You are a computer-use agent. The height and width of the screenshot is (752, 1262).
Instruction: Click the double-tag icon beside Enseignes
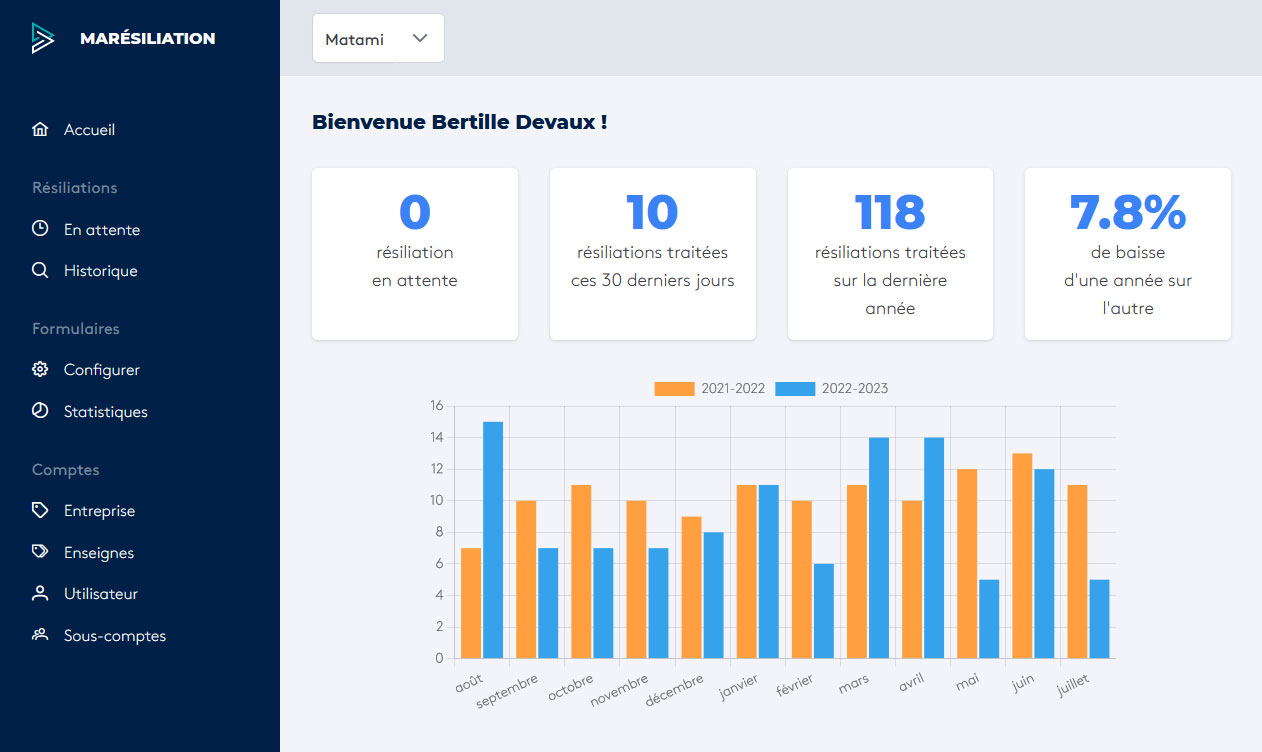40,552
